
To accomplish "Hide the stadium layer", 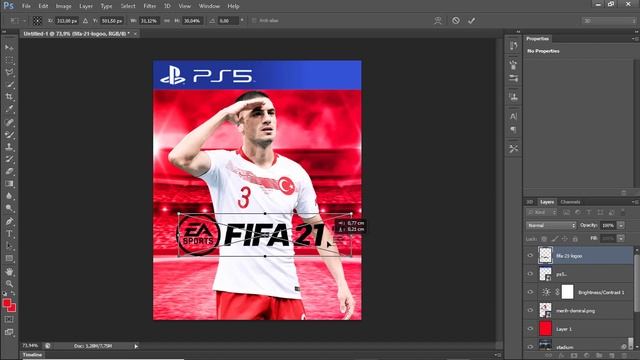I will coord(530,347).
